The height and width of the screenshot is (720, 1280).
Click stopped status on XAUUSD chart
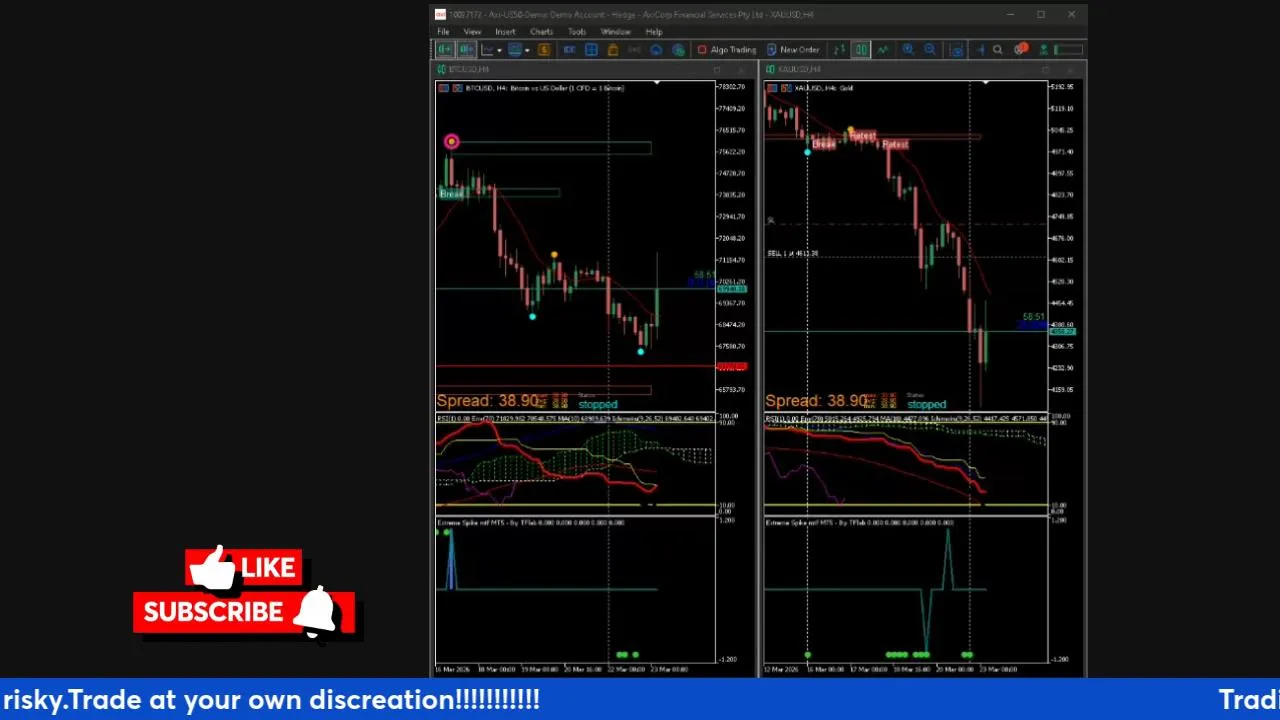(927, 405)
